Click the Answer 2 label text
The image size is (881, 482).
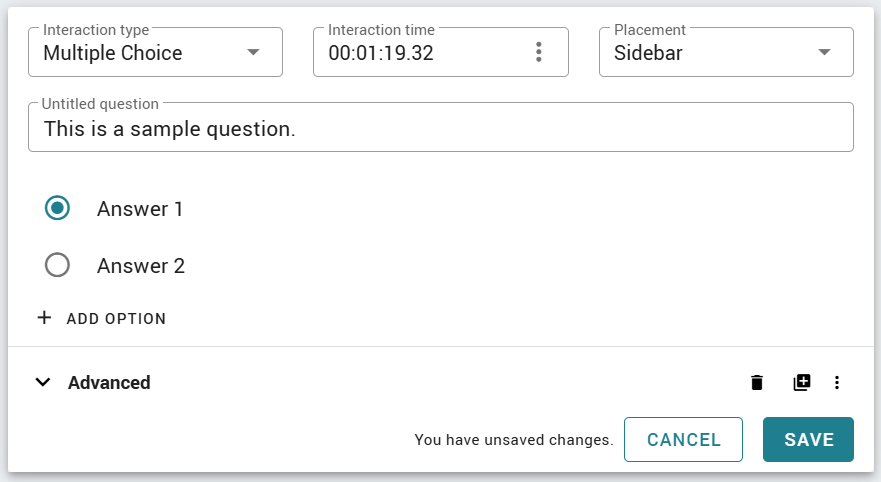click(x=141, y=266)
